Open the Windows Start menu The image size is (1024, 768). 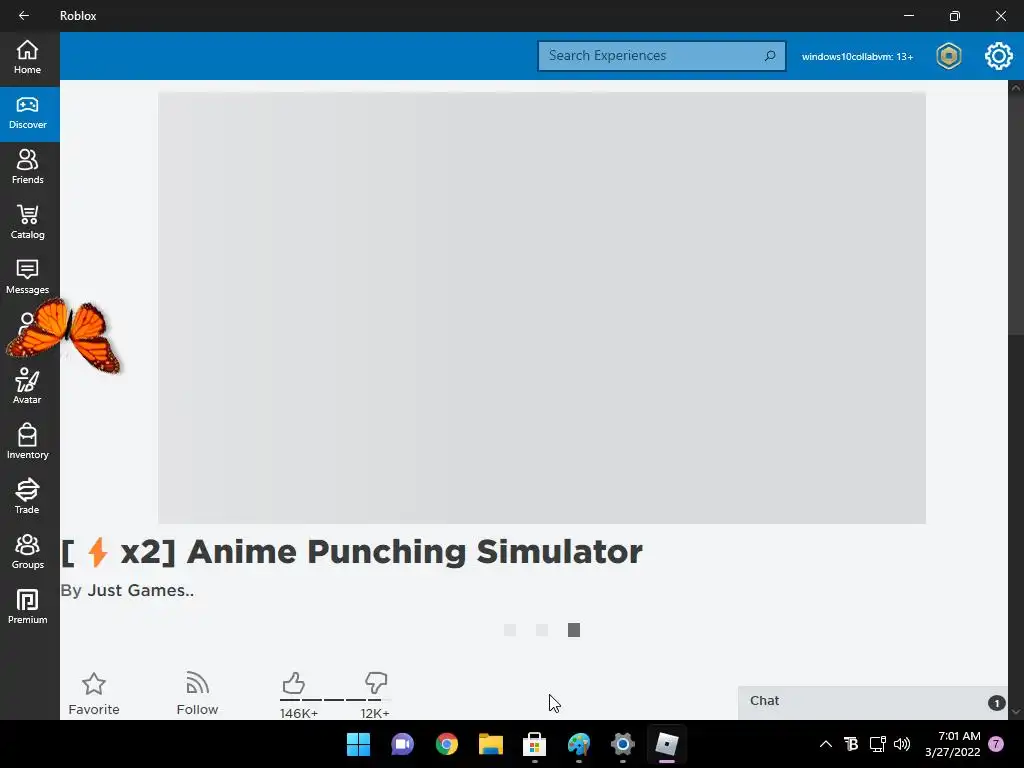coord(358,744)
